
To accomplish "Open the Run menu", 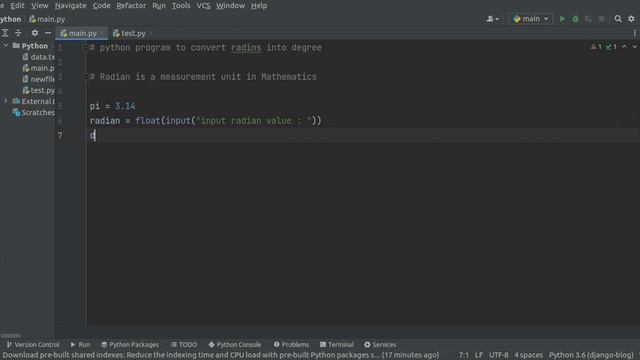I will click(x=159, y=6).
